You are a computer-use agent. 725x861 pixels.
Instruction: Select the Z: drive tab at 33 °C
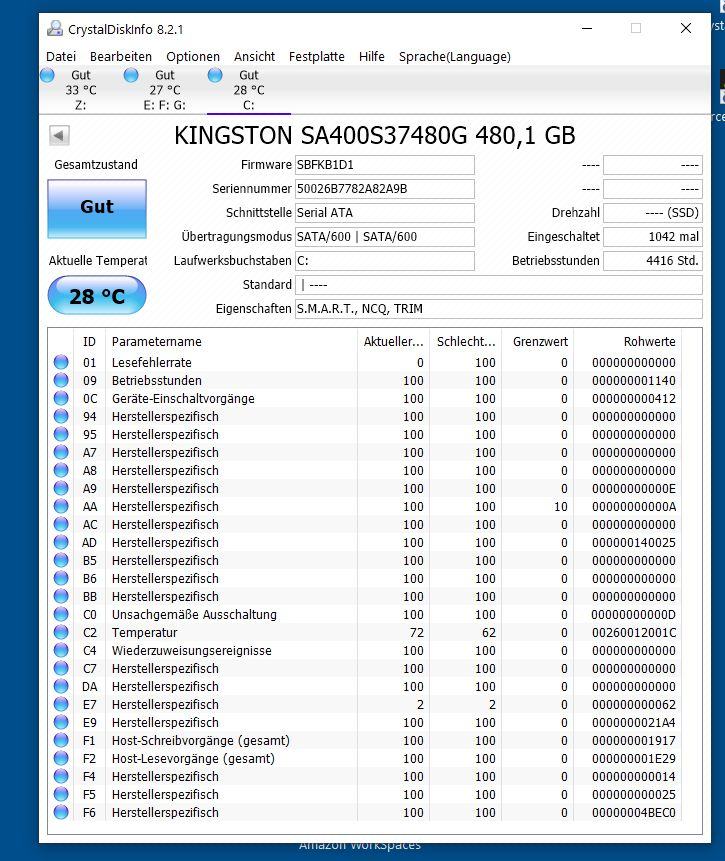pyautogui.click(x=81, y=90)
